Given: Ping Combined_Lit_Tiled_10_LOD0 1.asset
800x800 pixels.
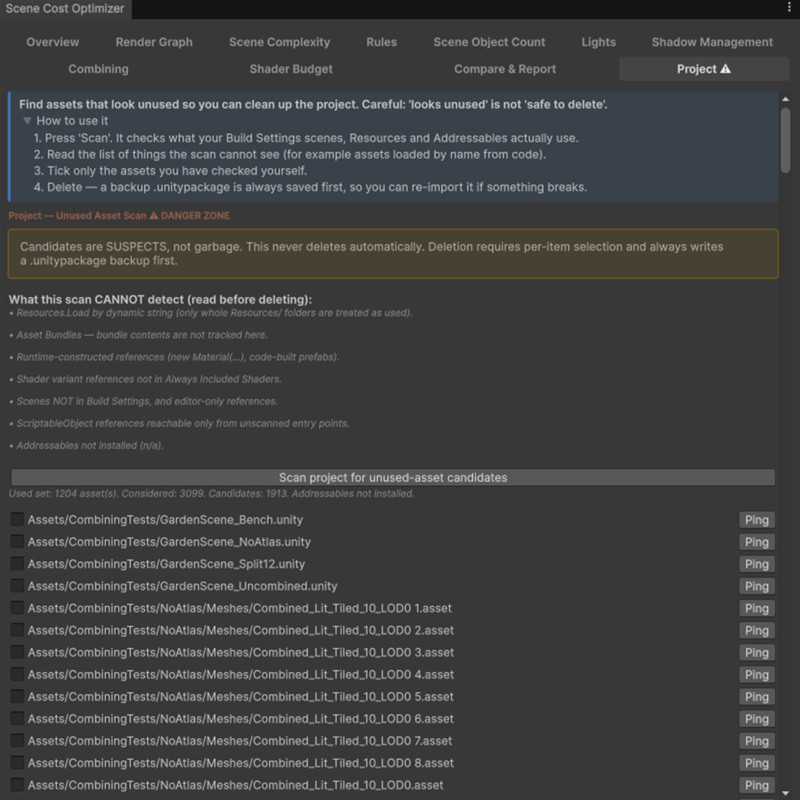Looking at the screenshot, I should click(757, 608).
